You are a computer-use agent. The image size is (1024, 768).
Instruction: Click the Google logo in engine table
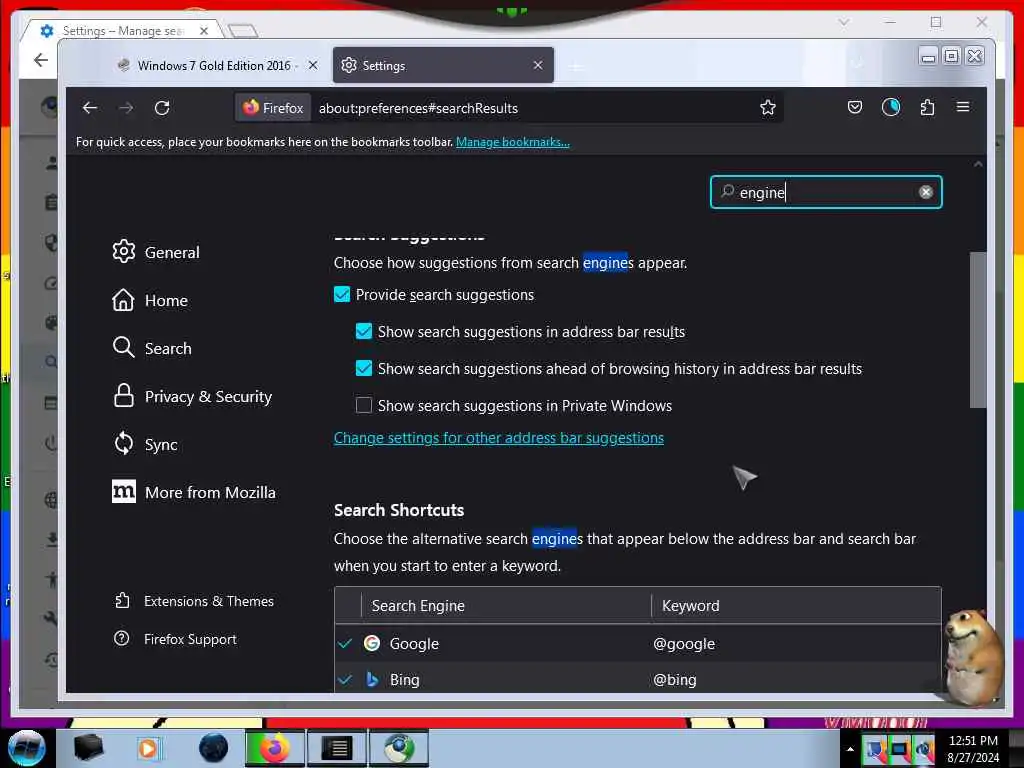pos(372,643)
